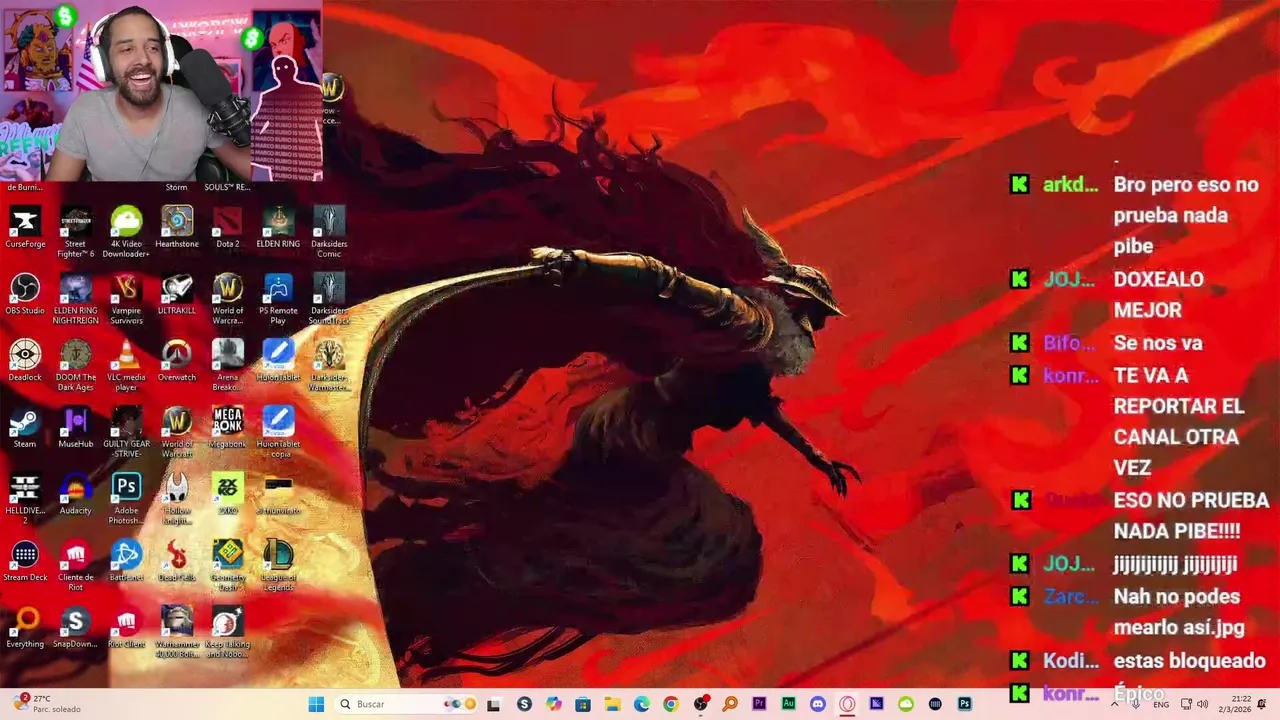Click the Overwatch desktop icon

[177, 361]
